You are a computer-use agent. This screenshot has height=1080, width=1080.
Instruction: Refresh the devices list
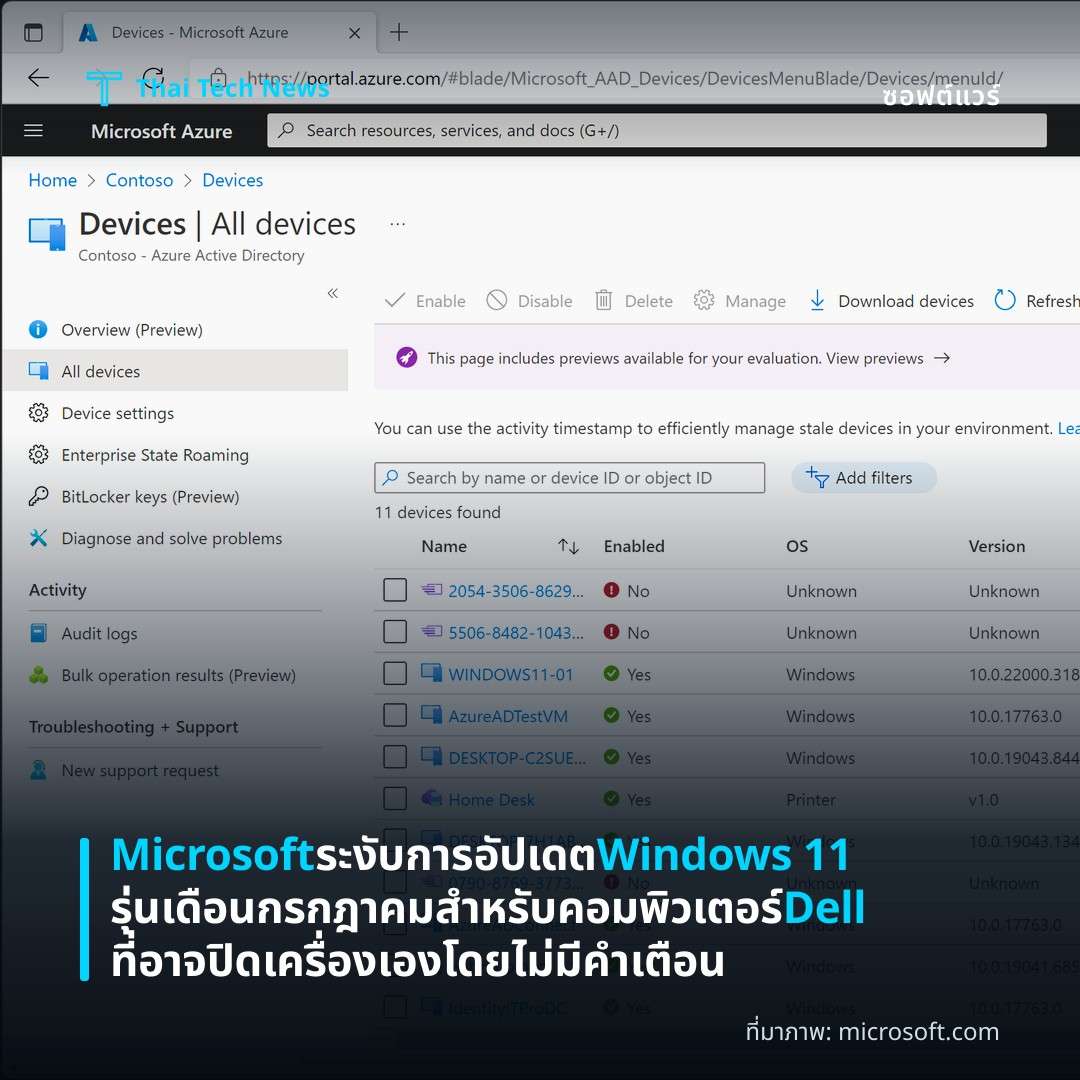tap(1037, 301)
